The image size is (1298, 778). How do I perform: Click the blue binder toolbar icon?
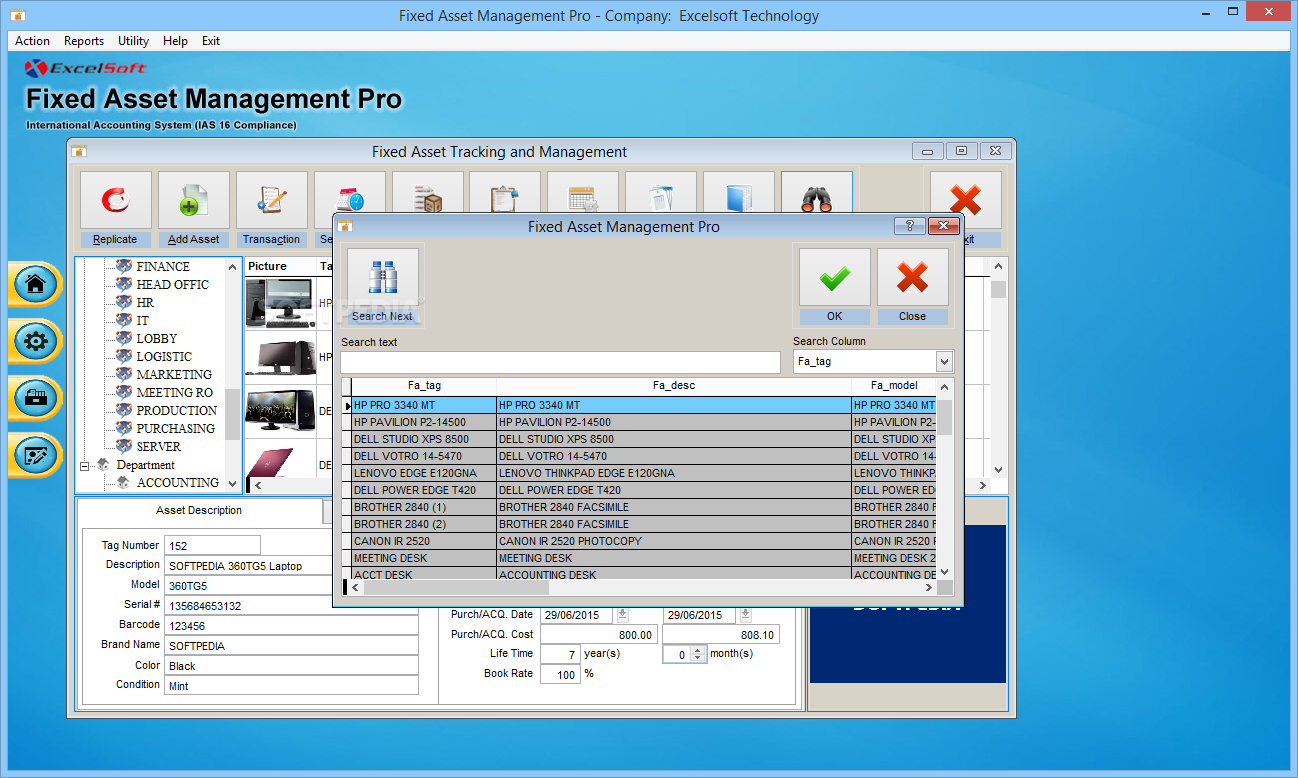[x=739, y=192]
